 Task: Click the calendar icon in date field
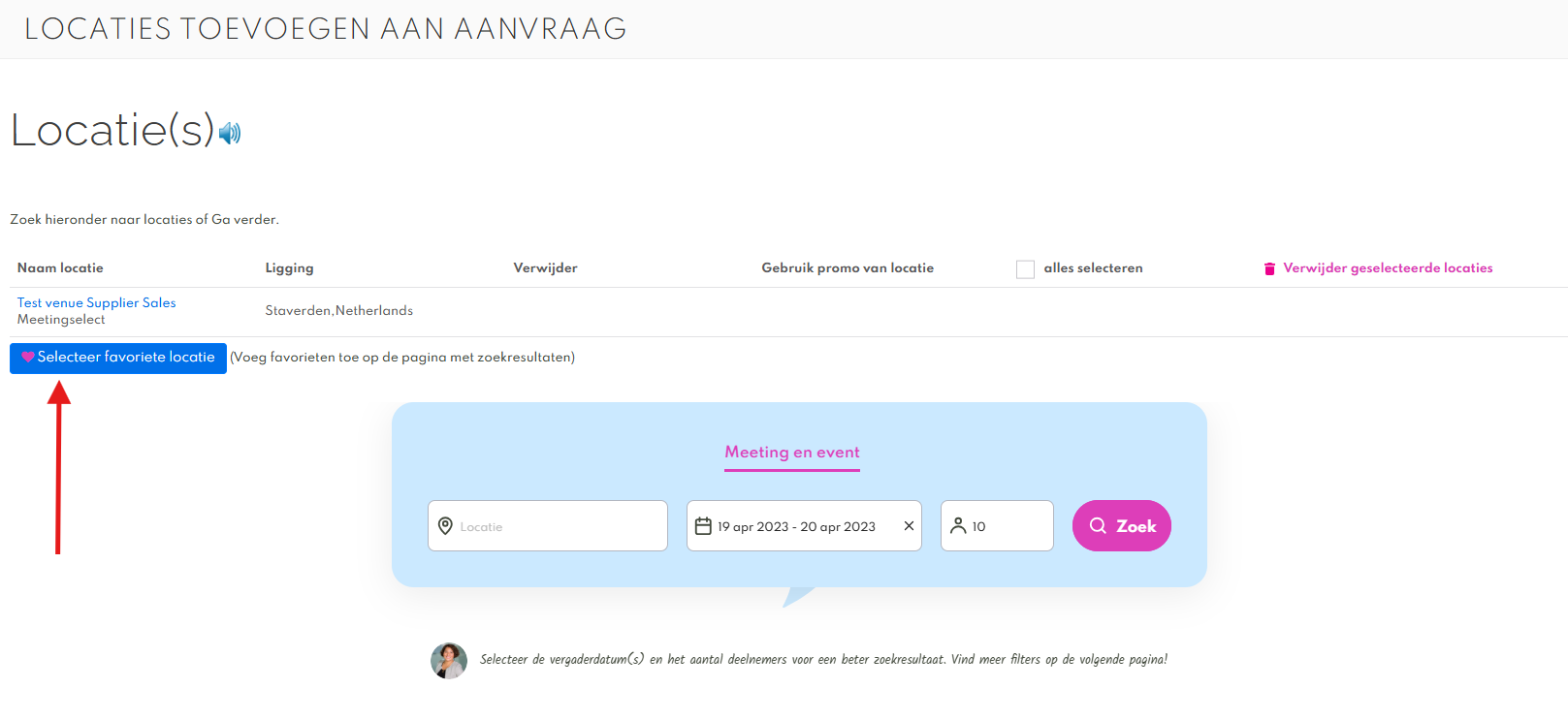(x=703, y=525)
